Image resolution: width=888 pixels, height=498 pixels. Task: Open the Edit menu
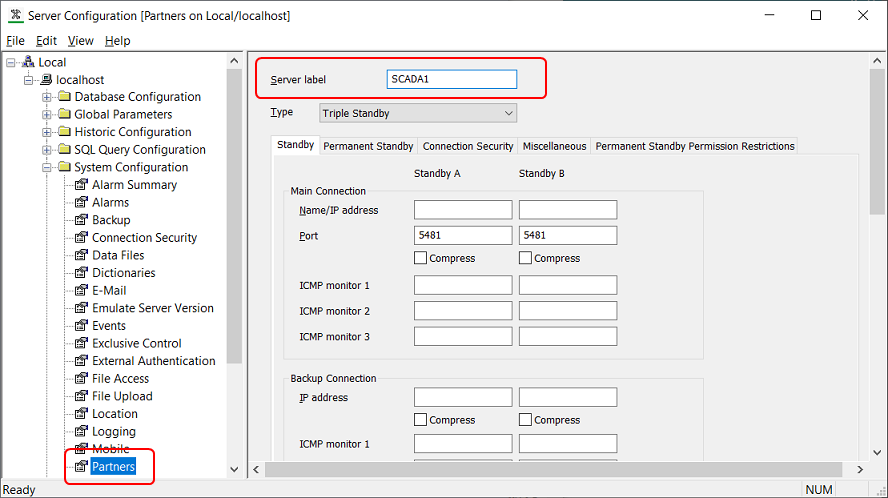[46, 41]
